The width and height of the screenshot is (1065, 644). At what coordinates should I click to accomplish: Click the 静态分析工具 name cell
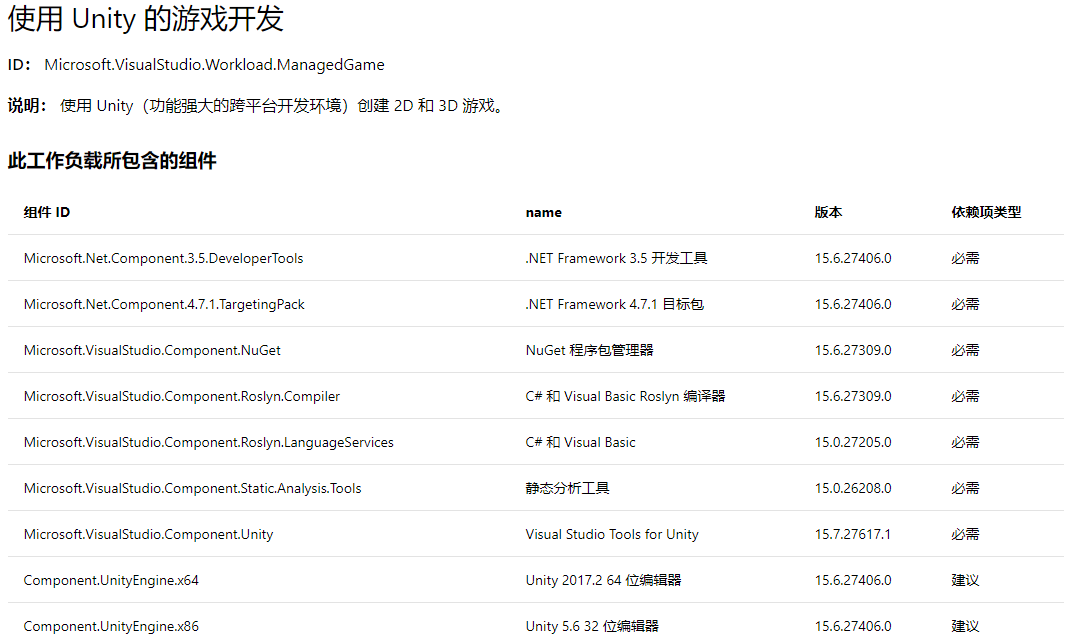(567, 488)
